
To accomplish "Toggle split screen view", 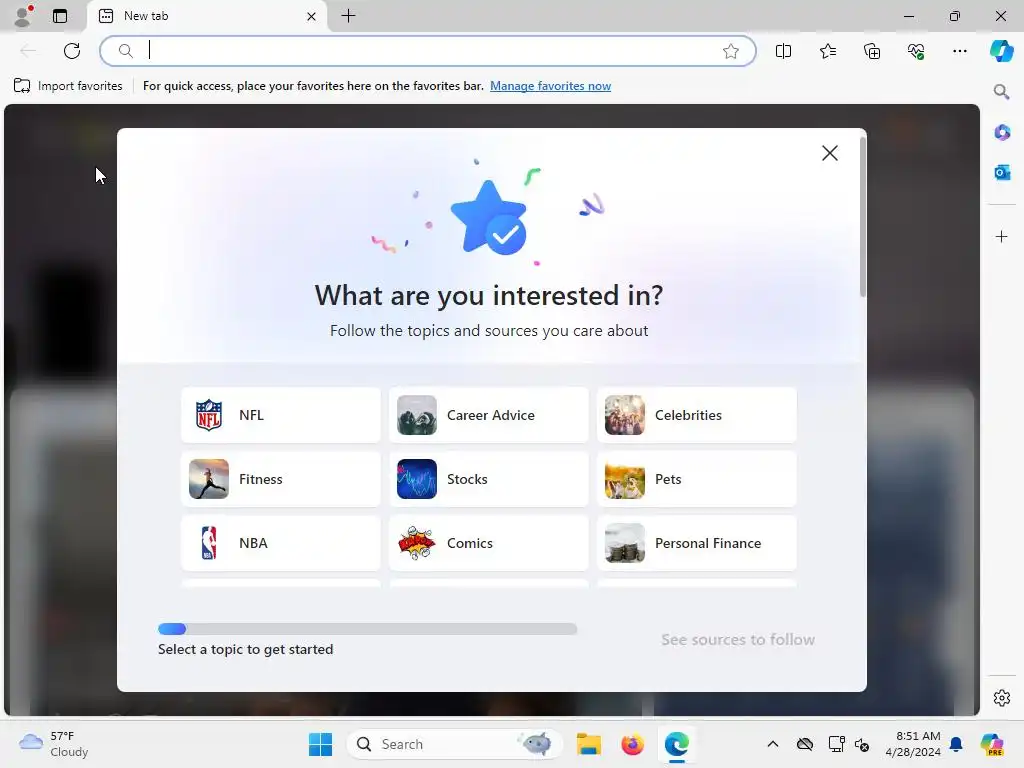I will 783,51.
